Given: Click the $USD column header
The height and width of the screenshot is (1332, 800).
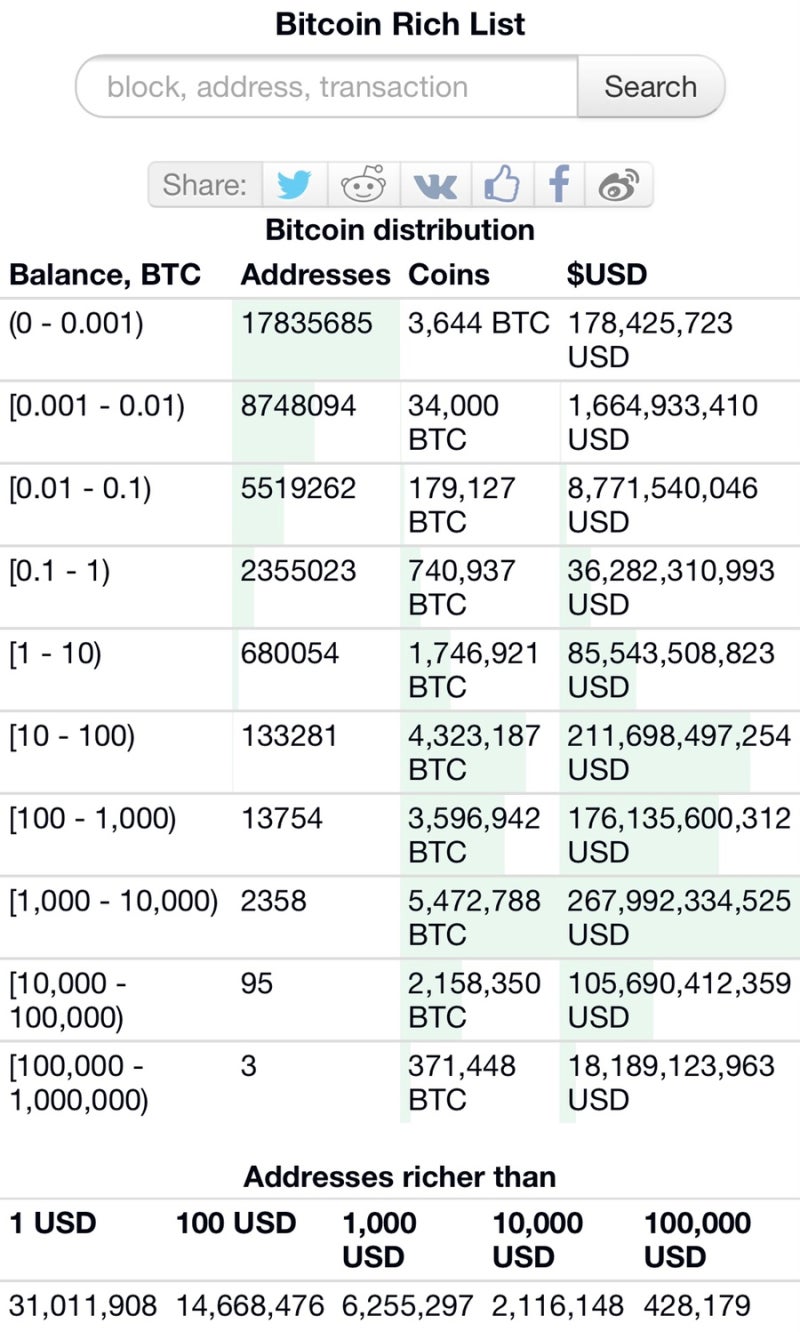Looking at the screenshot, I should 607,274.
